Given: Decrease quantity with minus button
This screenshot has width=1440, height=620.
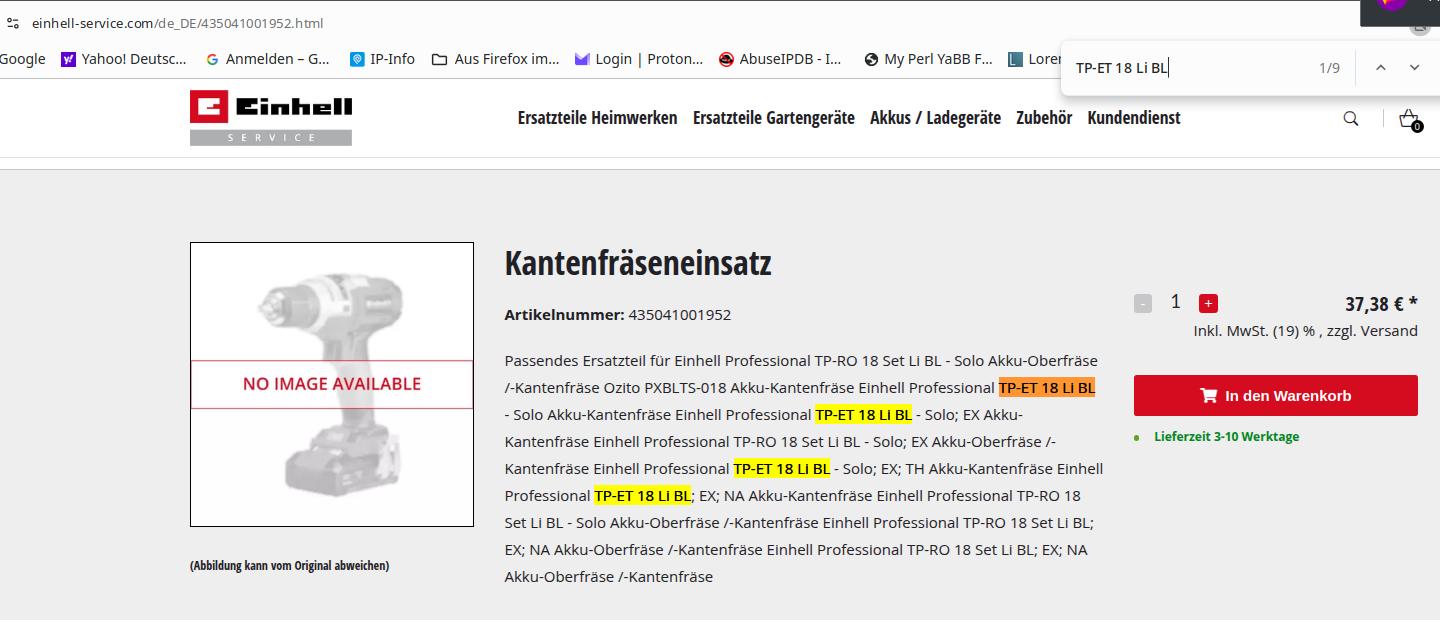Looking at the screenshot, I should [1143, 303].
